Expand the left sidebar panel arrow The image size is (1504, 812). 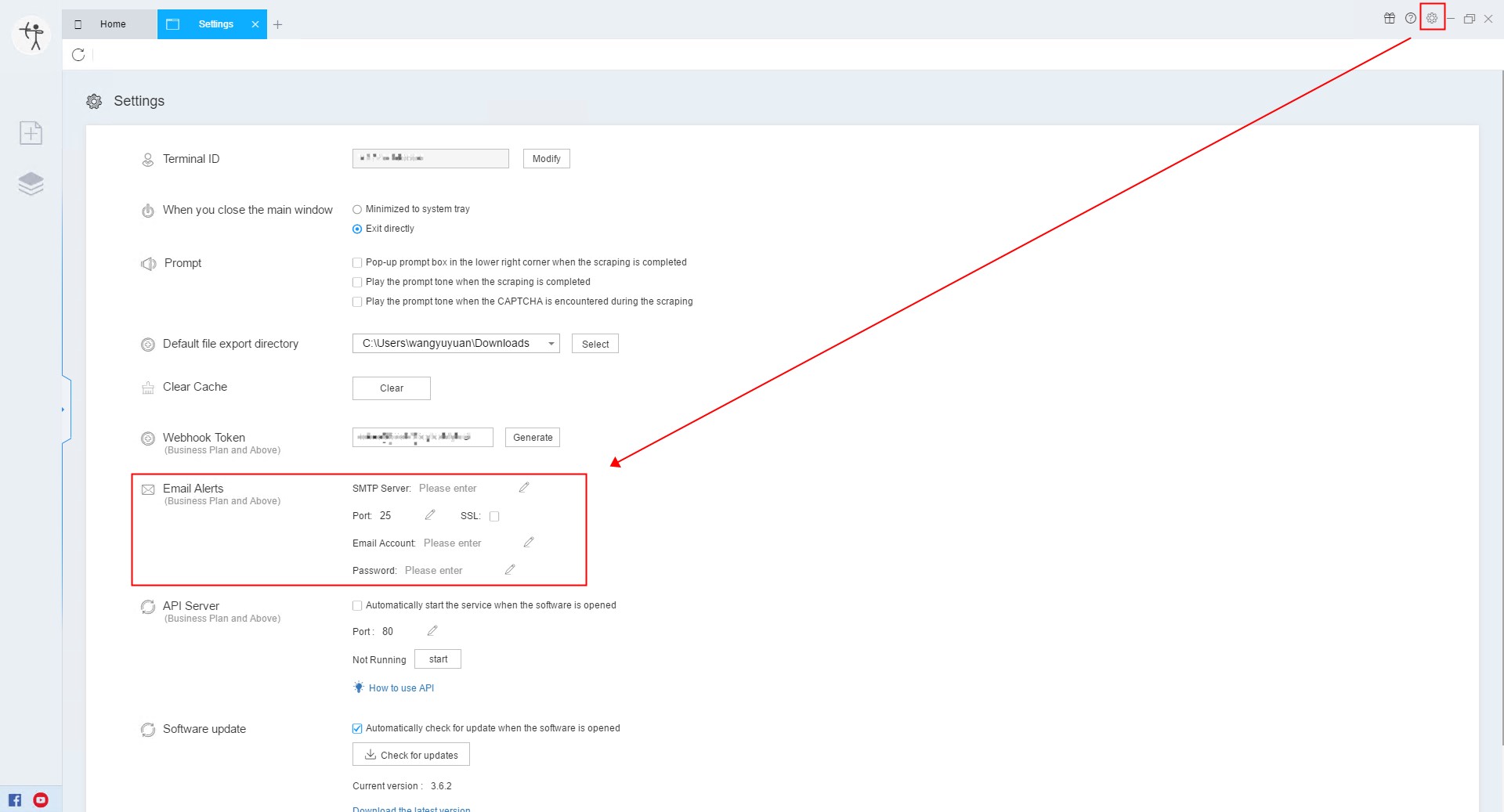click(x=63, y=410)
